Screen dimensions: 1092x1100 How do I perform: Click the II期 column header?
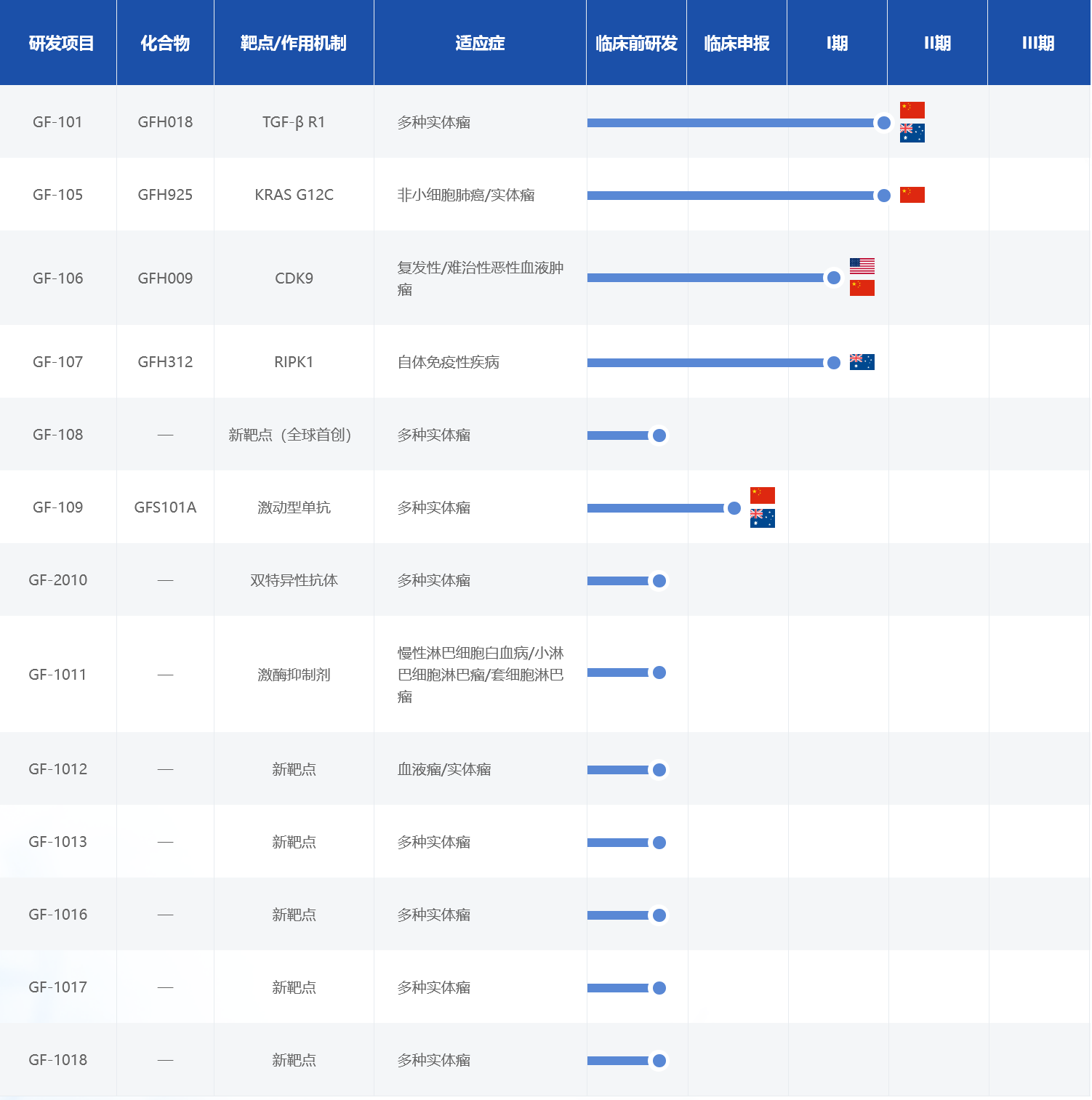(x=937, y=44)
